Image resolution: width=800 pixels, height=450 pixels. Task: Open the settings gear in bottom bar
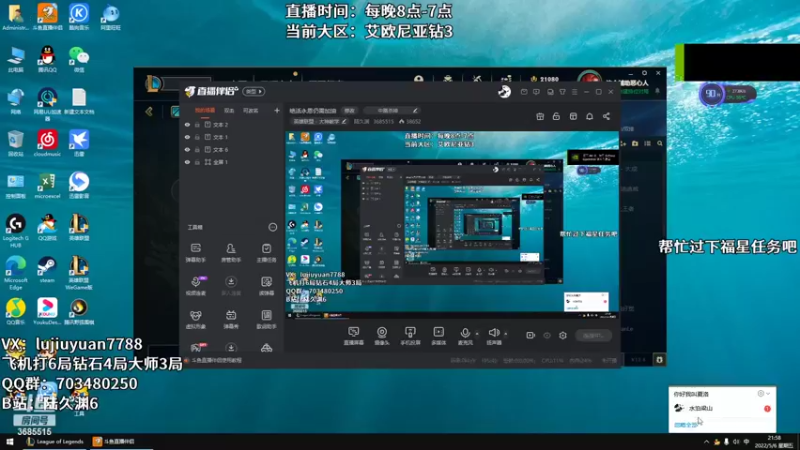pos(563,335)
